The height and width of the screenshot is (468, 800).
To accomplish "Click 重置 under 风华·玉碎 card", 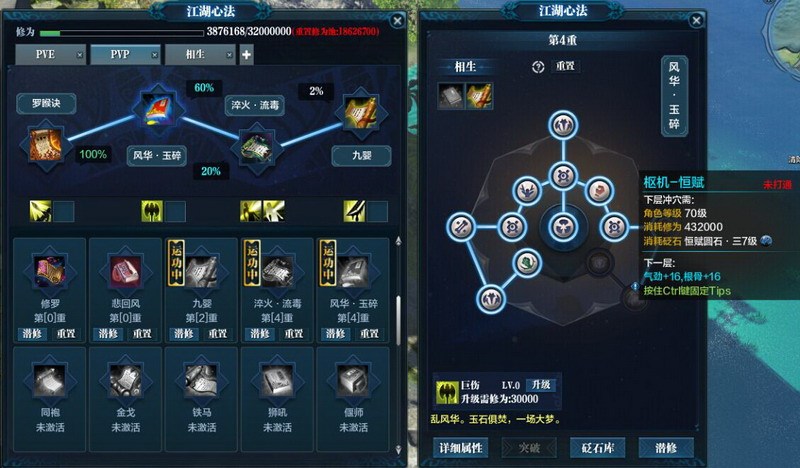I will pos(369,334).
